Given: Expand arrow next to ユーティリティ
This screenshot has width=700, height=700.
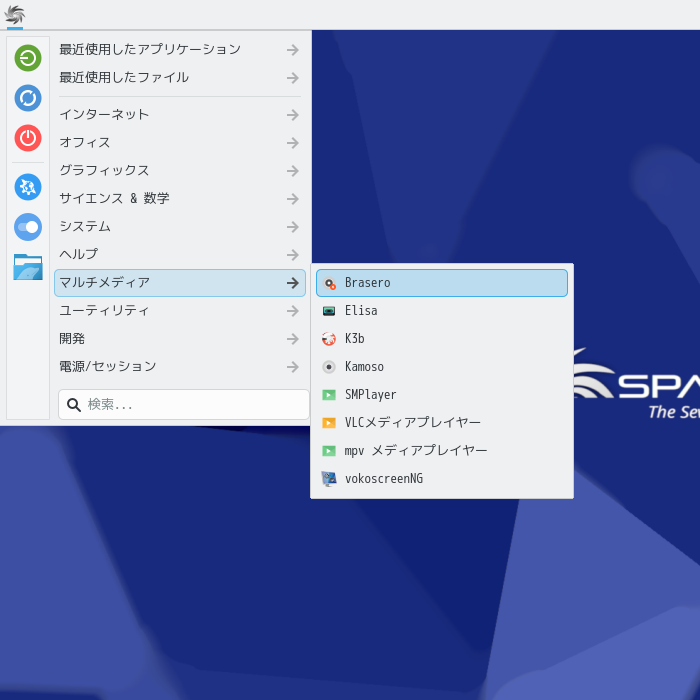Looking at the screenshot, I should pos(293,311).
